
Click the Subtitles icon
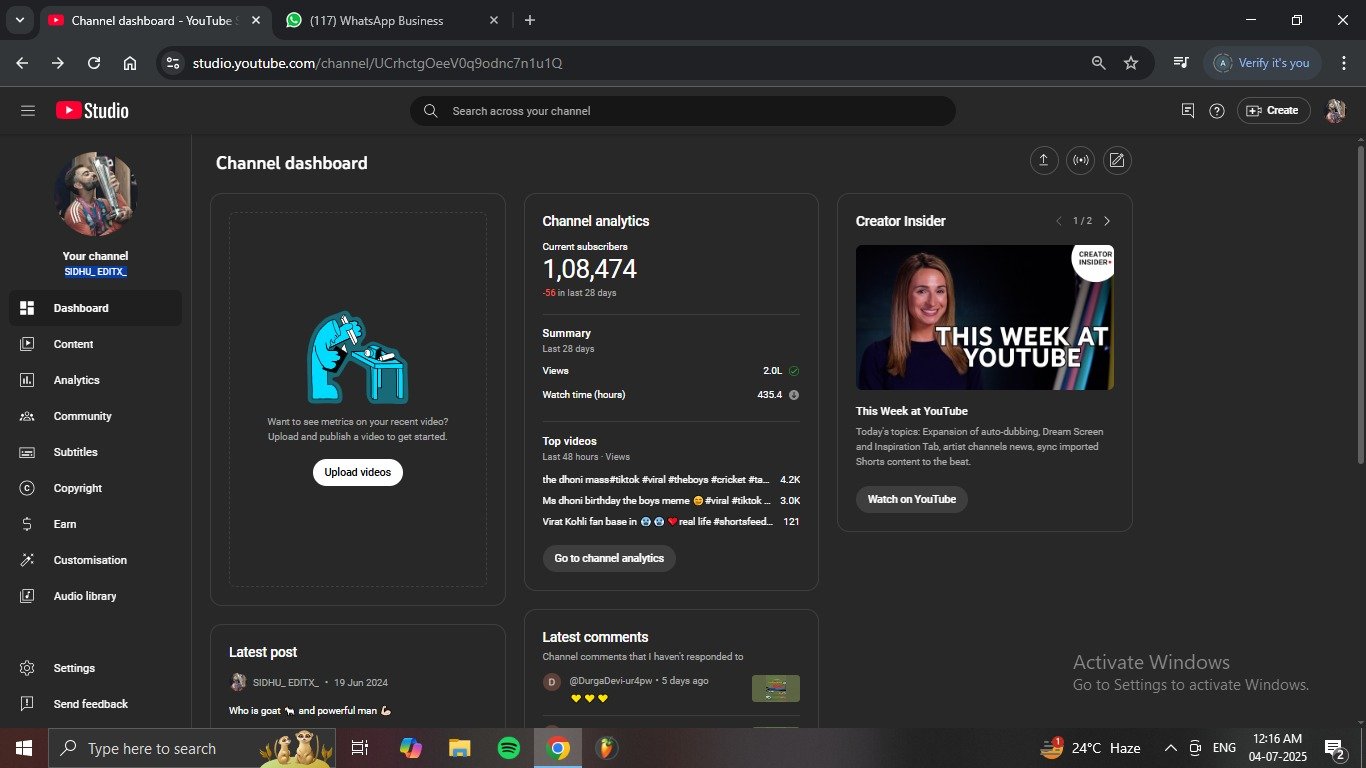click(x=27, y=452)
